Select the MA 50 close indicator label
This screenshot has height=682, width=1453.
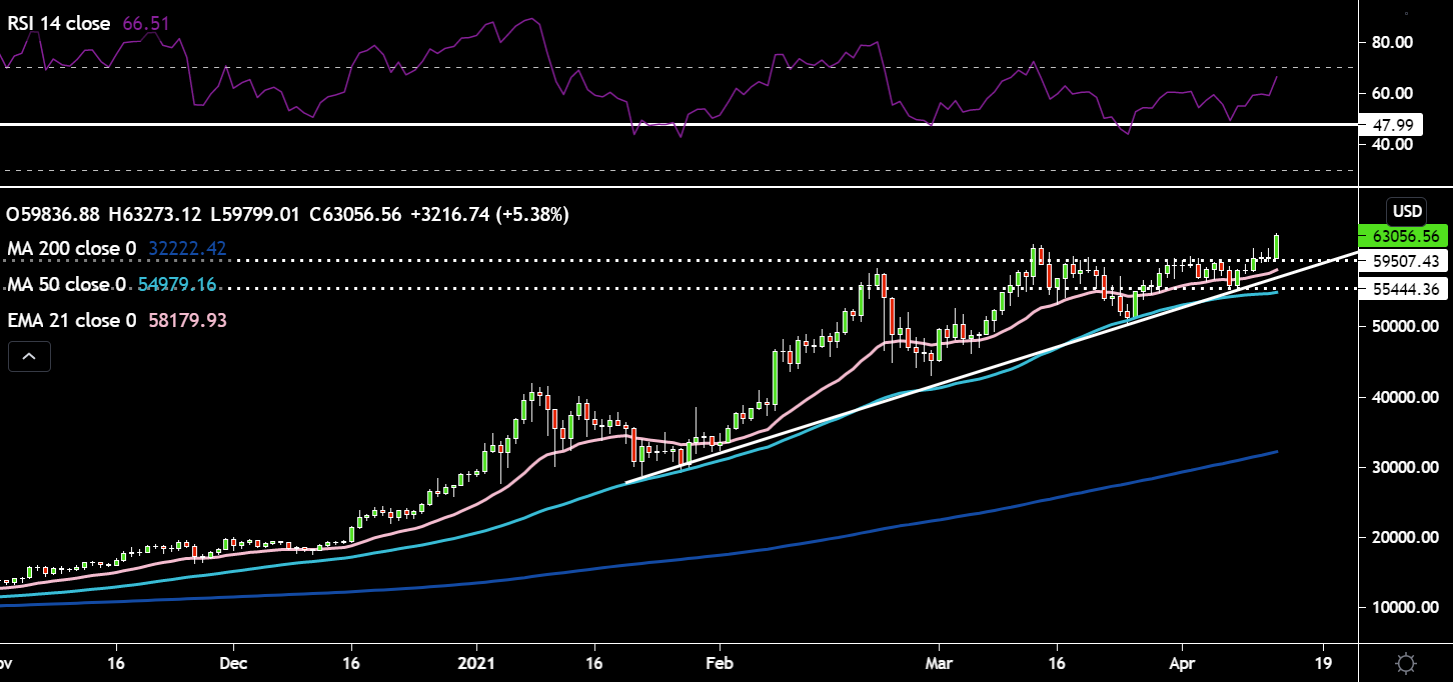(x=66, y=285)
